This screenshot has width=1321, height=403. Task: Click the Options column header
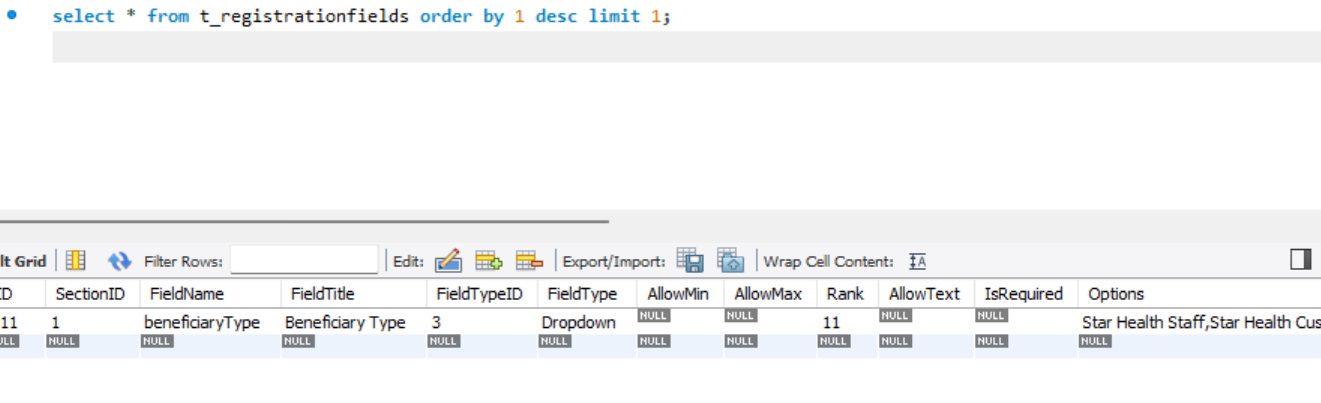point(1116,294)
